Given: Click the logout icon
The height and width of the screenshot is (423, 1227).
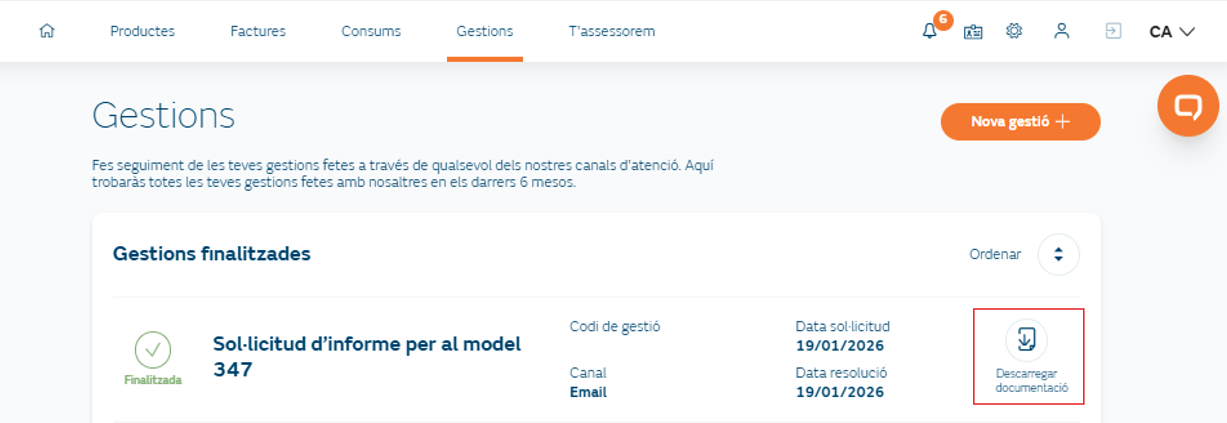Looking at the screenshot, I should [1113, 31].
